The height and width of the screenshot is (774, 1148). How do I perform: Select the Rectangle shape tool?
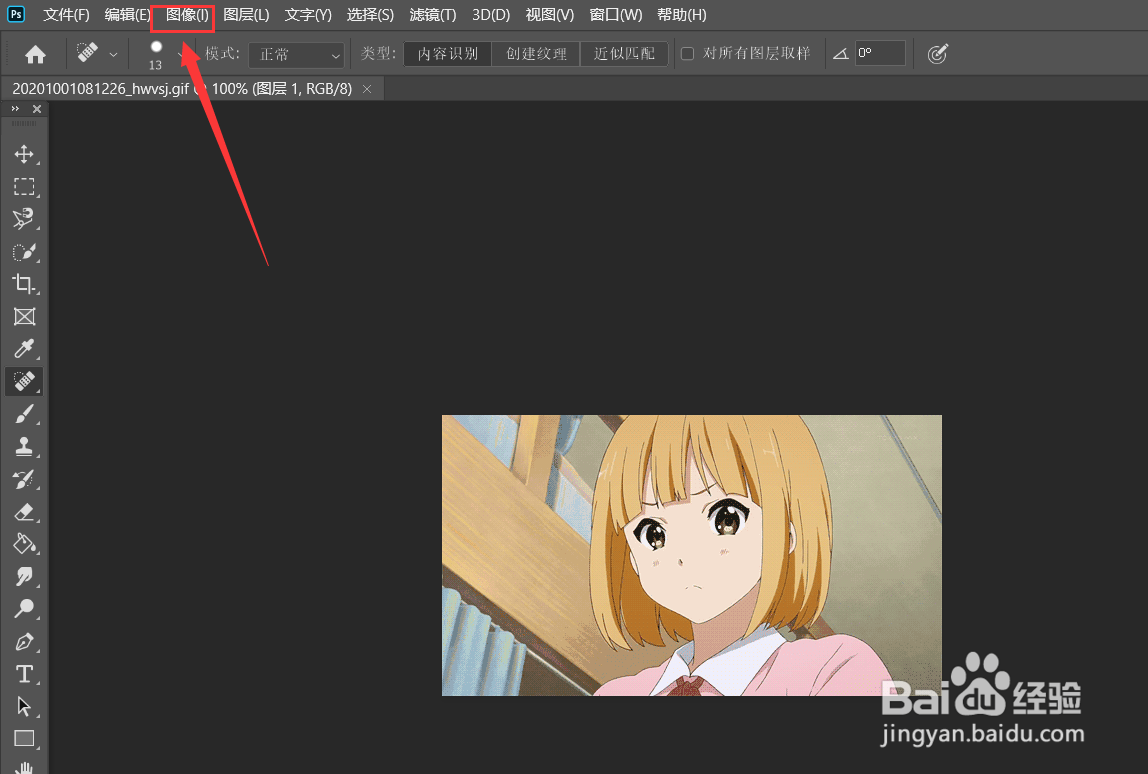24,738
